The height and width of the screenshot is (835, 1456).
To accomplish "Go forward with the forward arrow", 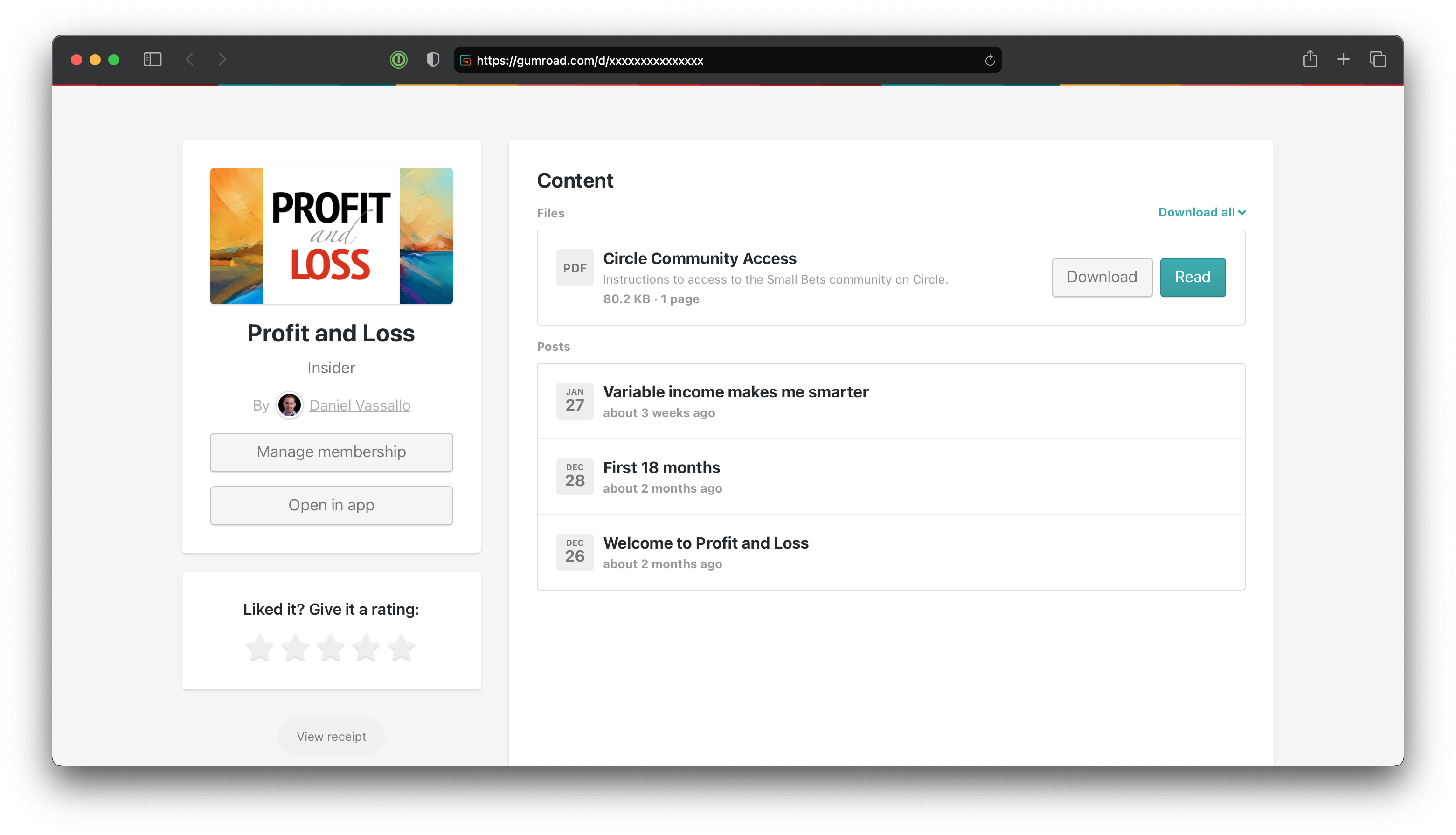I will click(x=222, y=60).
